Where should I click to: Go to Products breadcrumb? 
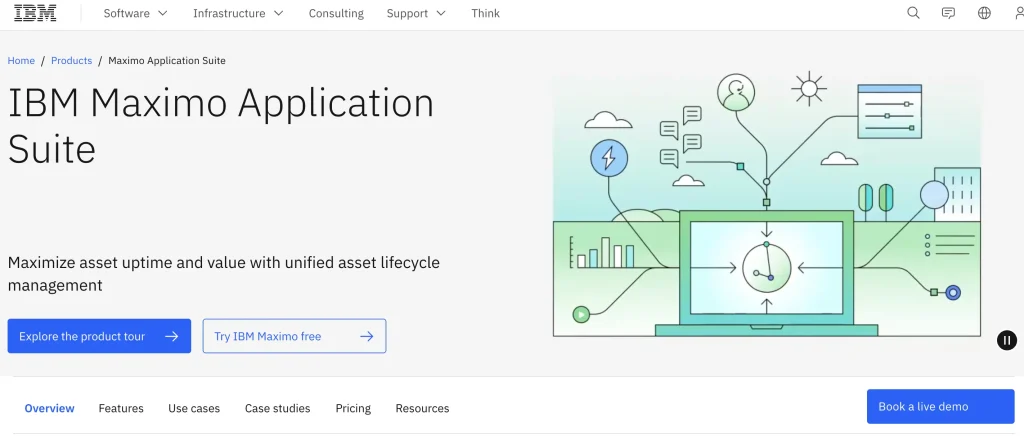(71, 61)
